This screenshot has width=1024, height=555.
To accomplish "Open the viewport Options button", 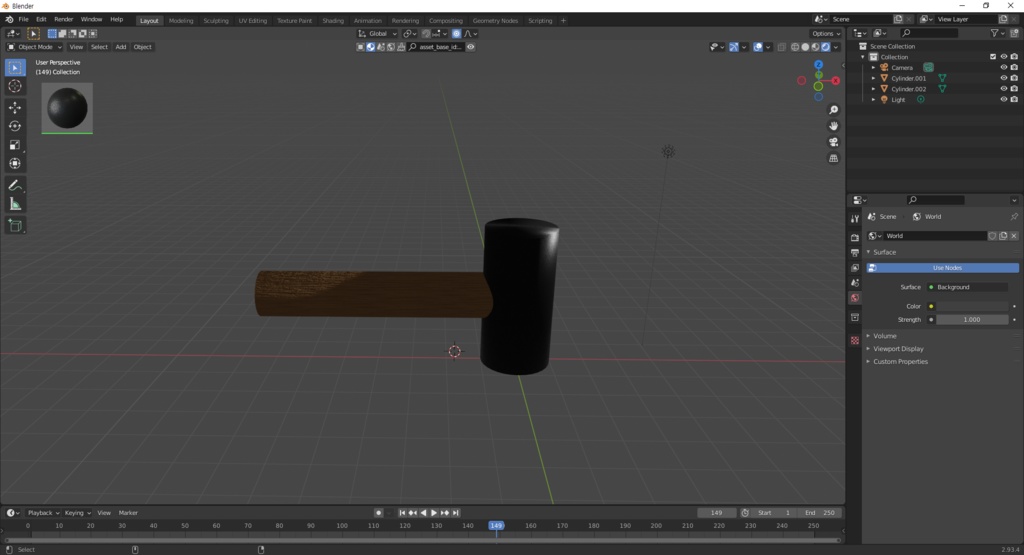I will point(826,33).
